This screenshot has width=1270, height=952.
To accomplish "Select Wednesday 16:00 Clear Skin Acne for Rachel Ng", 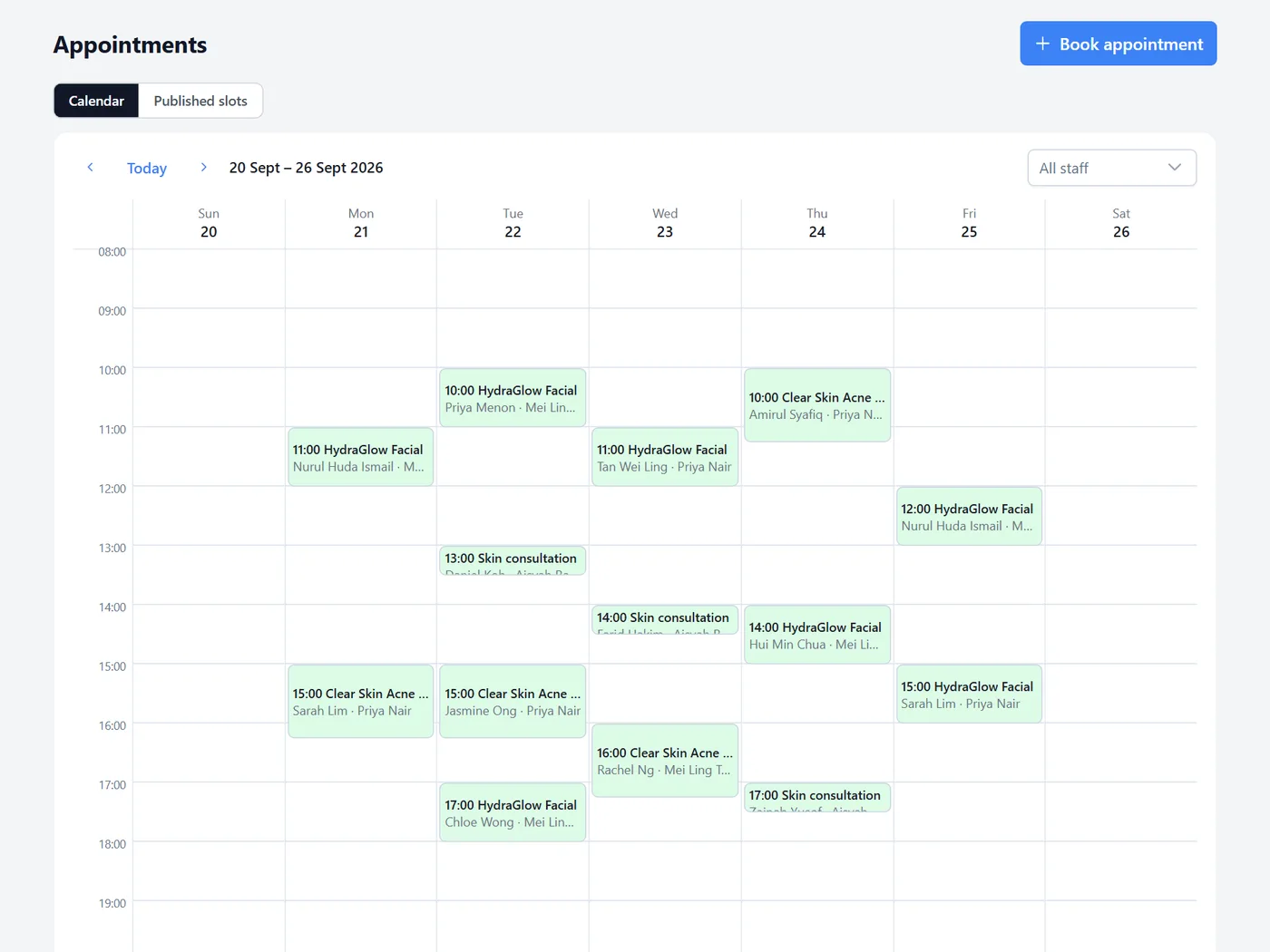I will (x=665, y=761).
